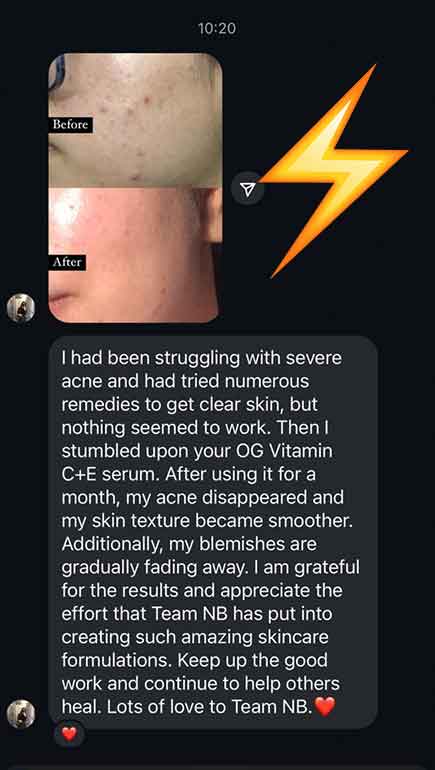Tap the "After" label on the photo
This screenshot has height=770, width=435.
(x=68, y=262)
